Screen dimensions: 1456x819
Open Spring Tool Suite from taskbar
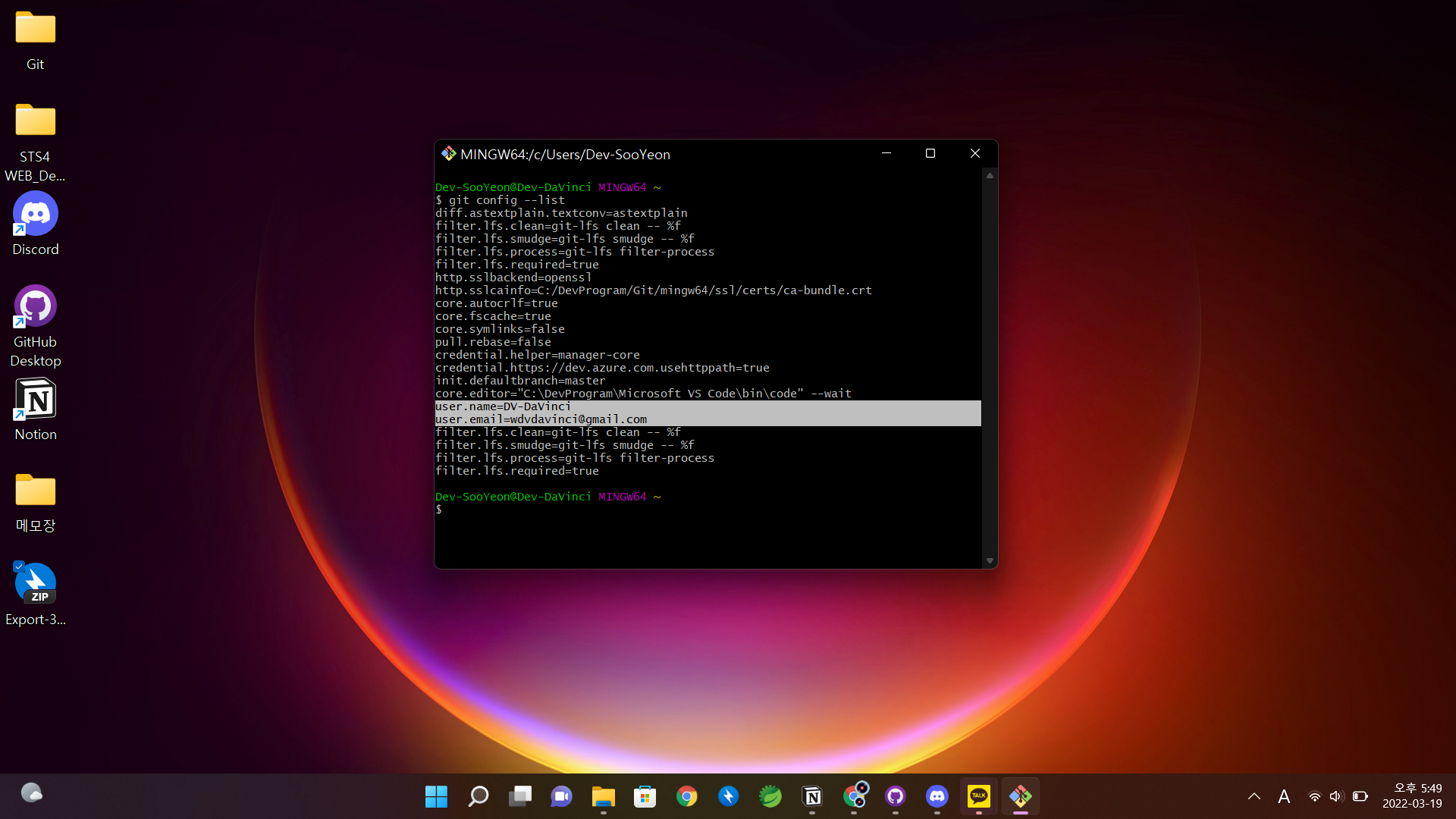(770, 796)
